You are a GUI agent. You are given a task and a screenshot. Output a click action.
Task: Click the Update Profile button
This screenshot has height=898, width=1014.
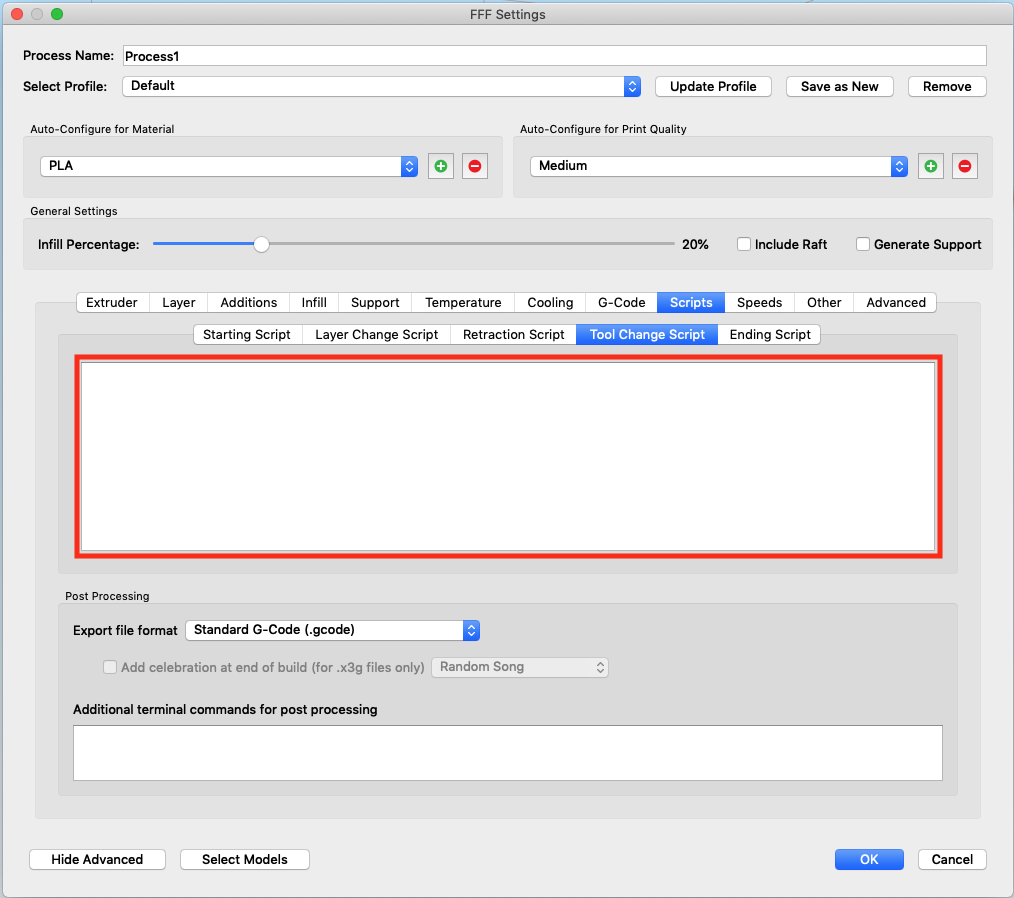(713, 87)
